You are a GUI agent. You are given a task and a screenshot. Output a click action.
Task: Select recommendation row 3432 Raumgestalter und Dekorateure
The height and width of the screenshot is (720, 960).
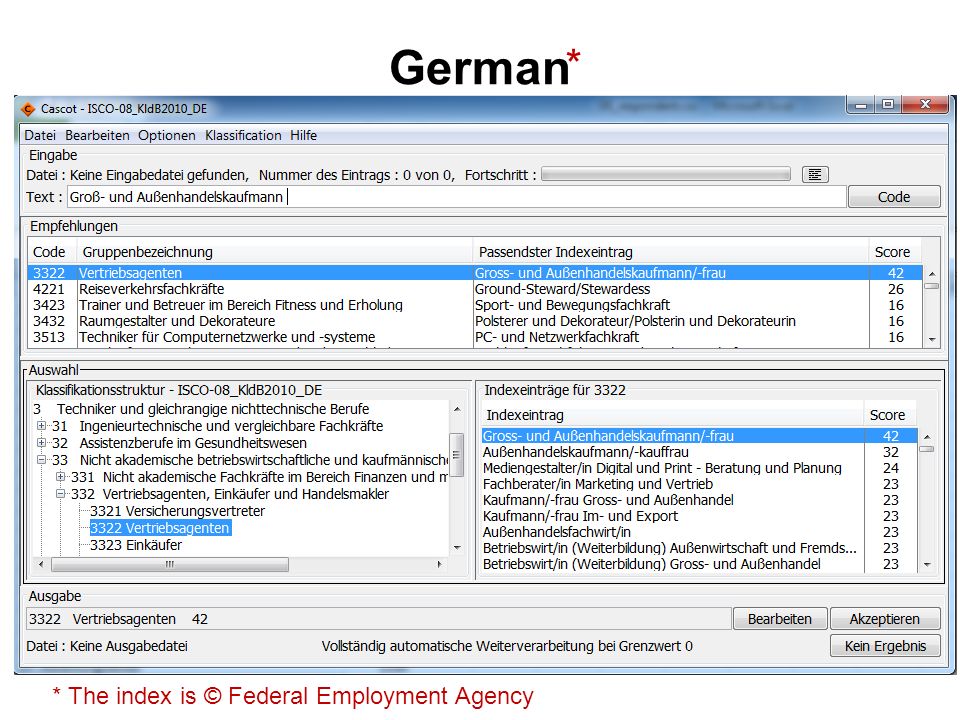[x=474, y=321]
